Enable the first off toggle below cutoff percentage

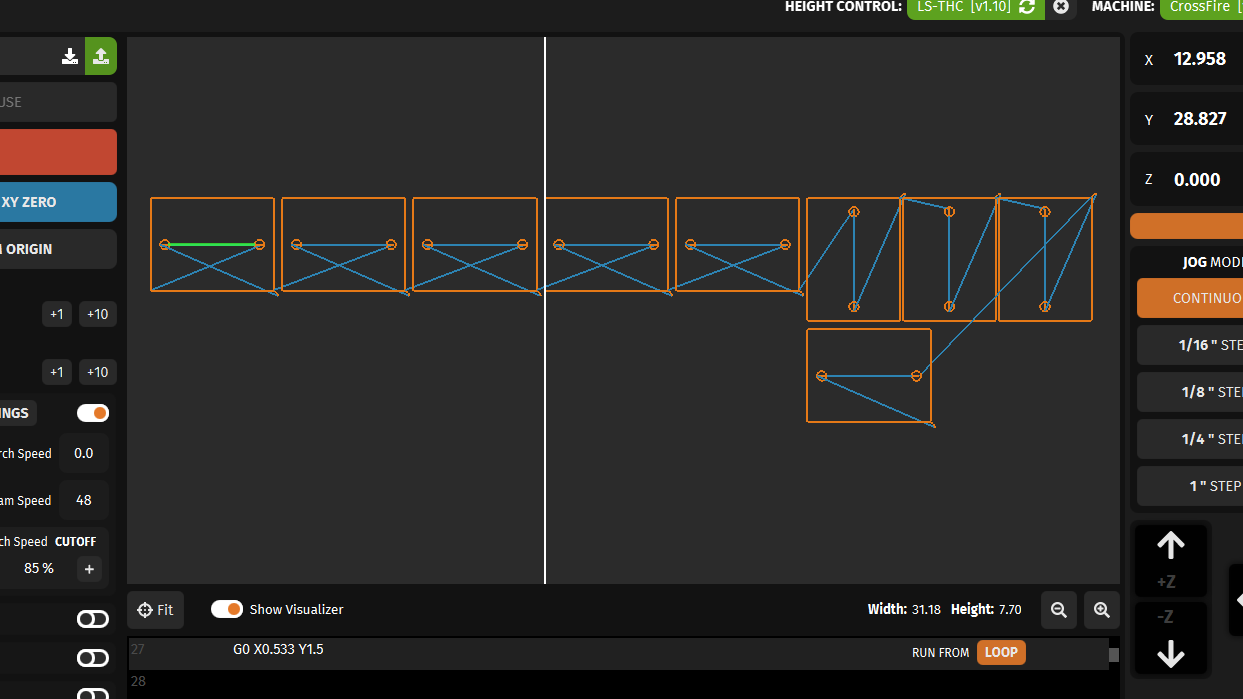click(93, 619)
